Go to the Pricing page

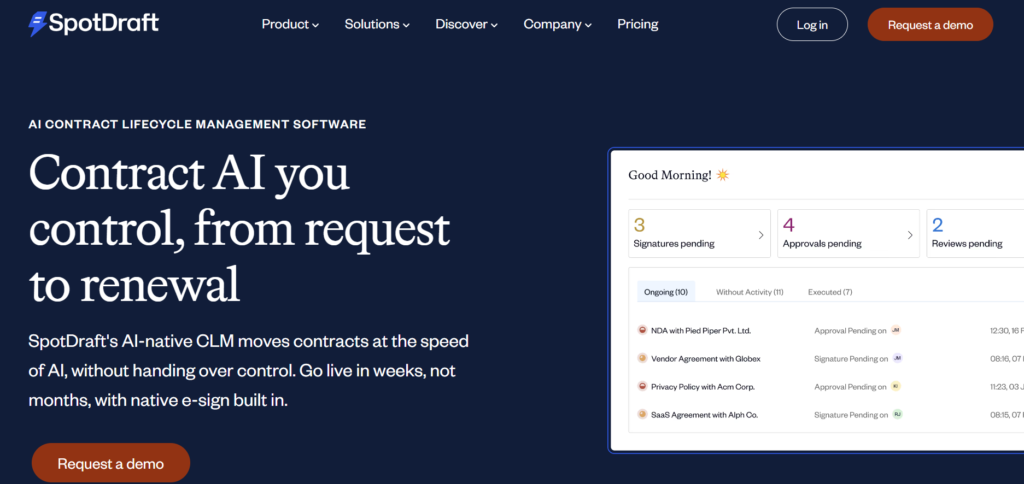[637, 25]
